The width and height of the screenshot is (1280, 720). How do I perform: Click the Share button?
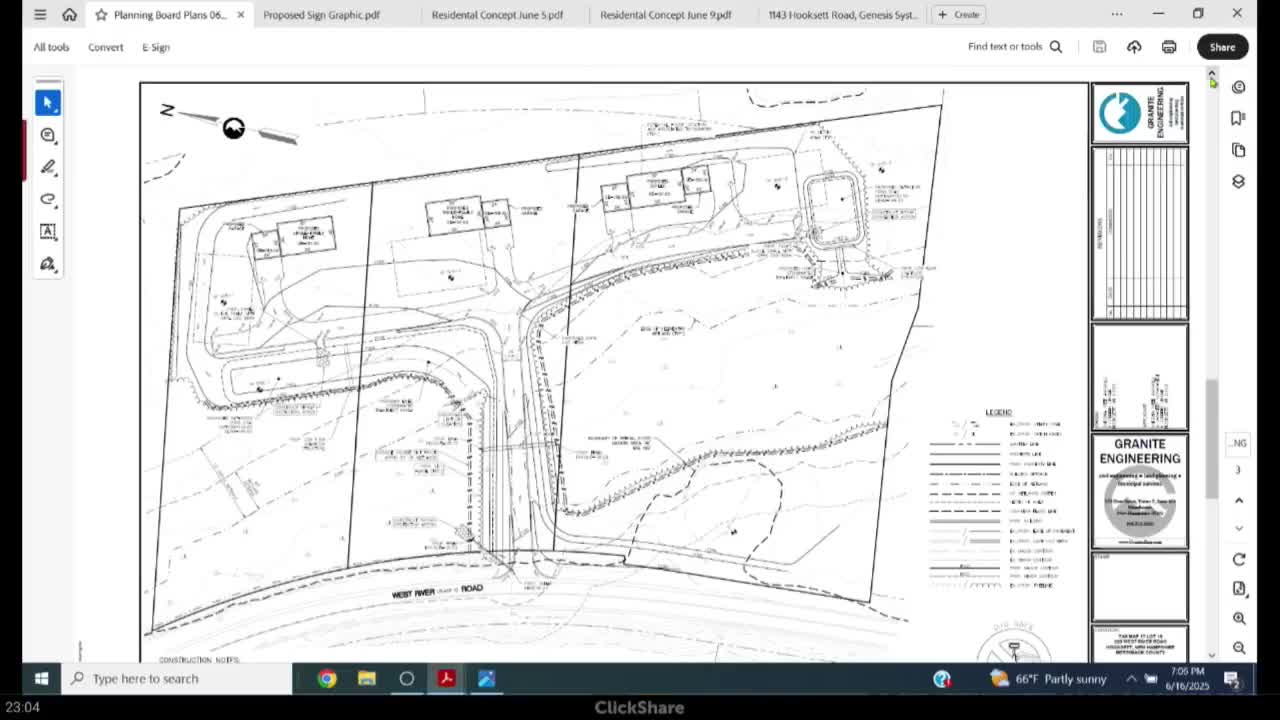[x=1222, y=47]
